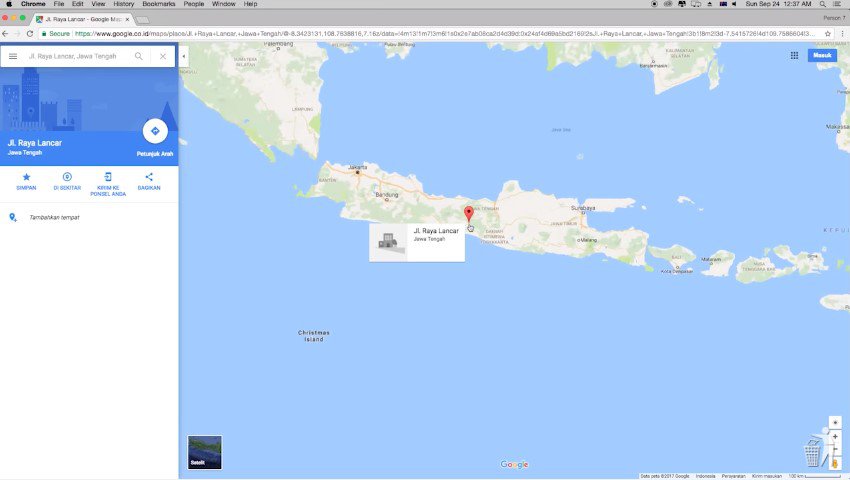Switch to Satelit view thumbnail
The height and width of the screenshot is (480, 850).
pos(204,452)
